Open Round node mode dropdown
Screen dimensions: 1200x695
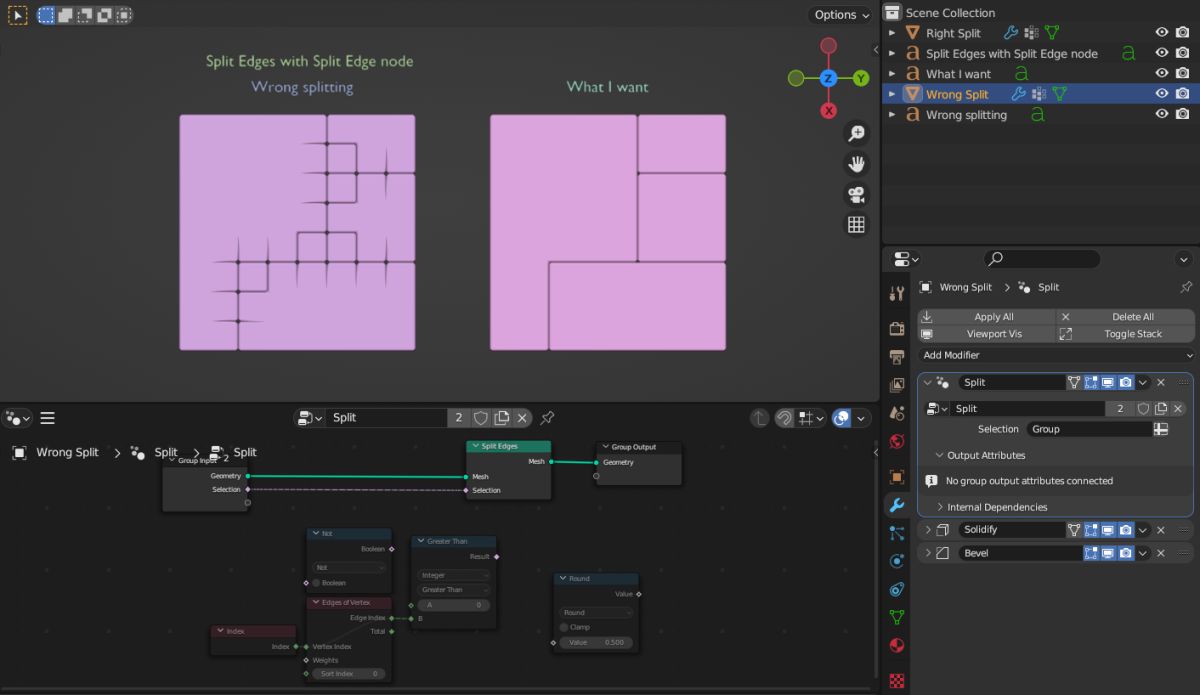tap(596, 612)
